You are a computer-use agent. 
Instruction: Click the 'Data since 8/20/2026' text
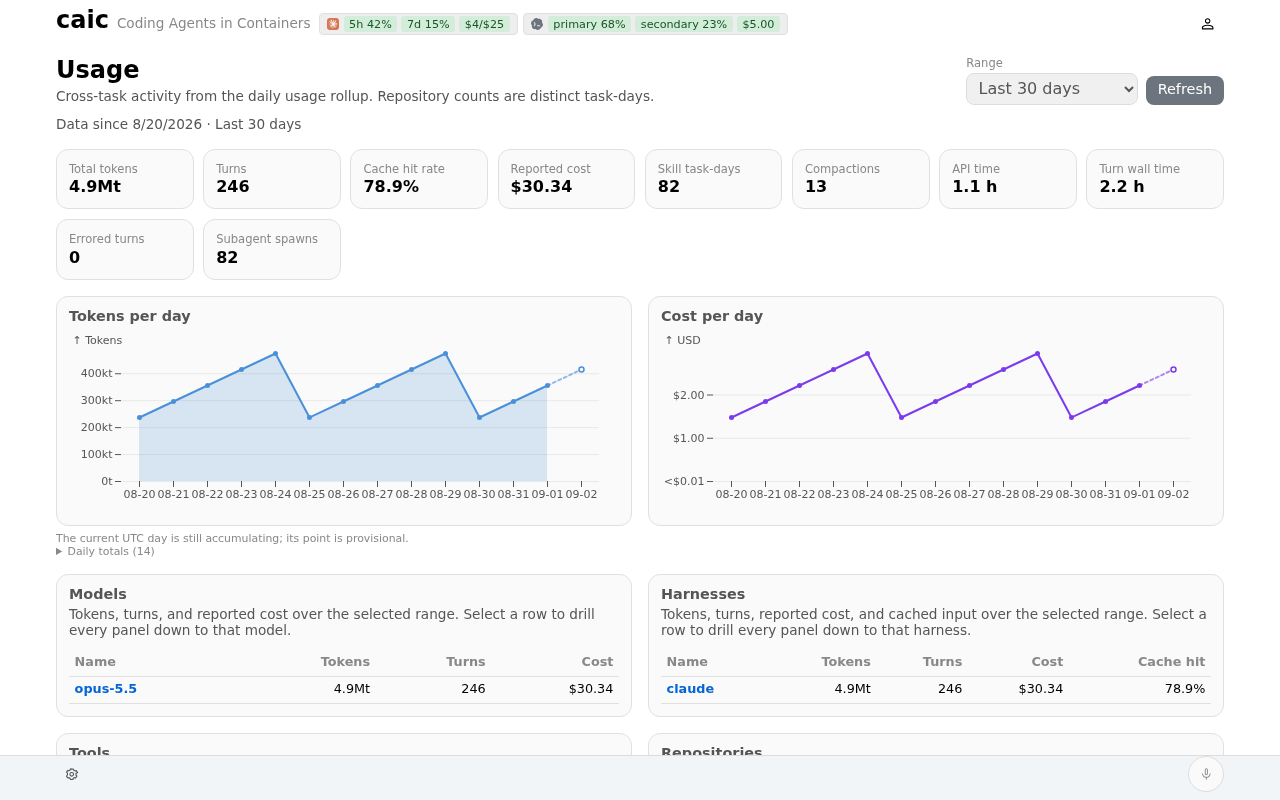coord(129,124)
